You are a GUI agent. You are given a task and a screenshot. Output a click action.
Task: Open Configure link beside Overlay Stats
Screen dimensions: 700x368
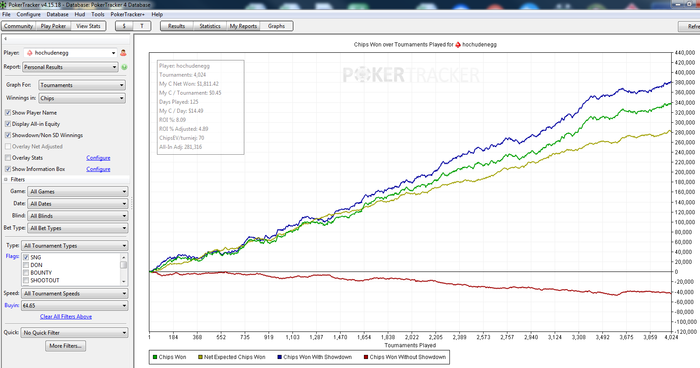coord(98,158)
